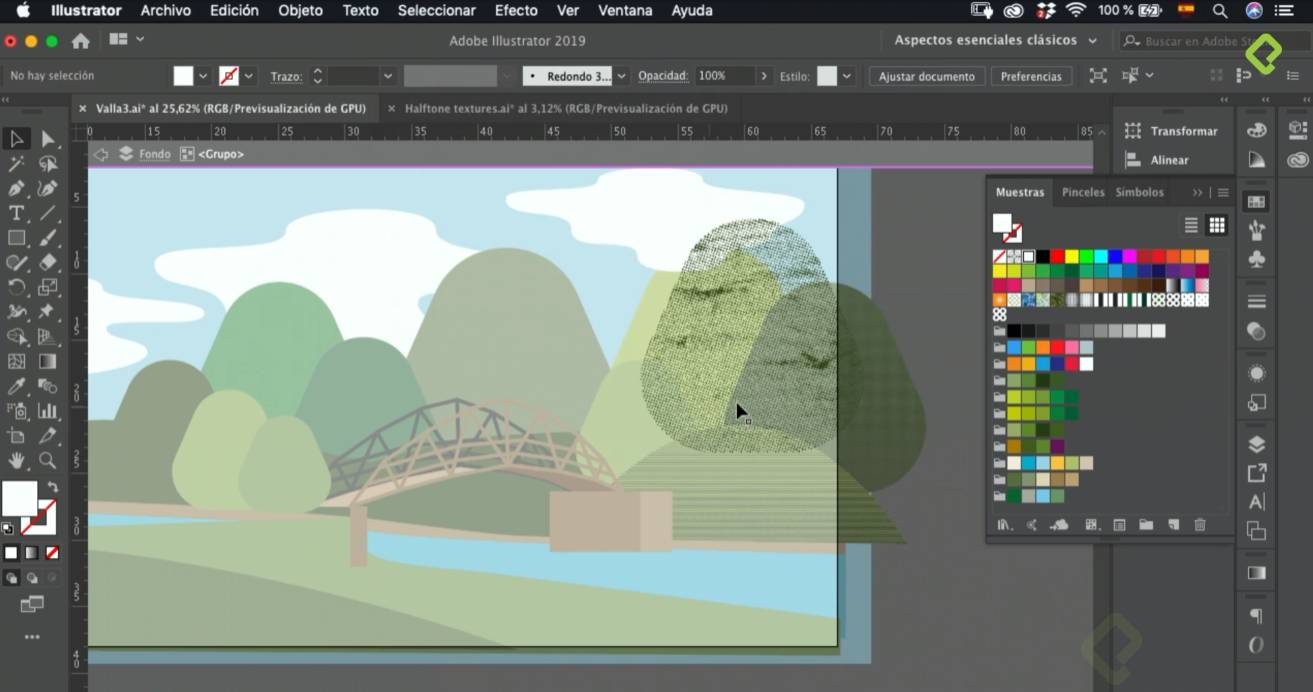Image resolution: width=1313 pixels, height=692 pixels.
Task: Open the Symbols panel club icon
Action: coord(1257,259)
